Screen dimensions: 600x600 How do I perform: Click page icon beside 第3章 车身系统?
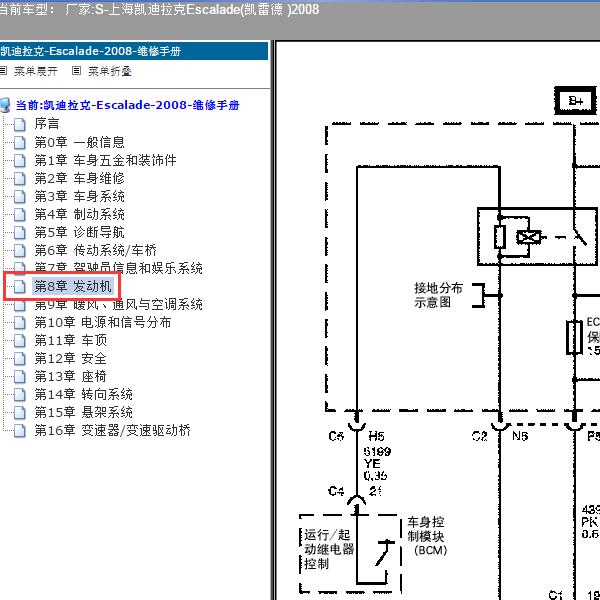(20, 196)
